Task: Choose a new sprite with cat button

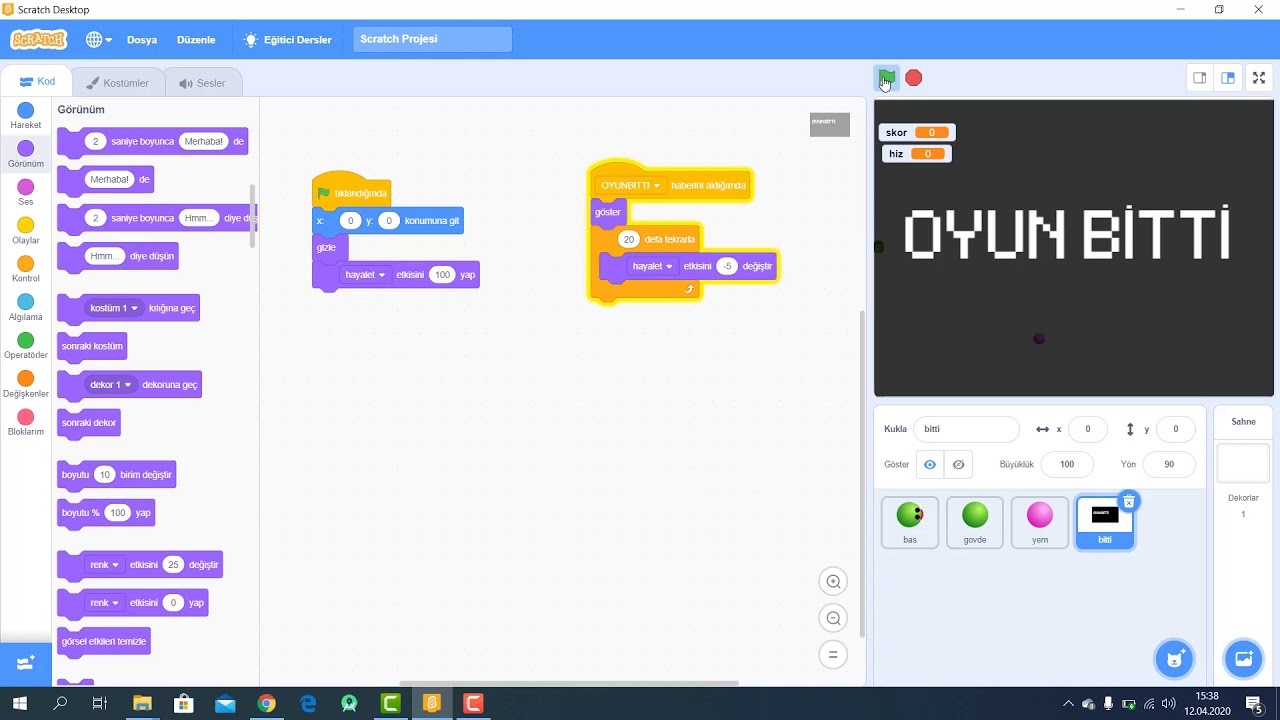Action: click(x=1175, y=659)
